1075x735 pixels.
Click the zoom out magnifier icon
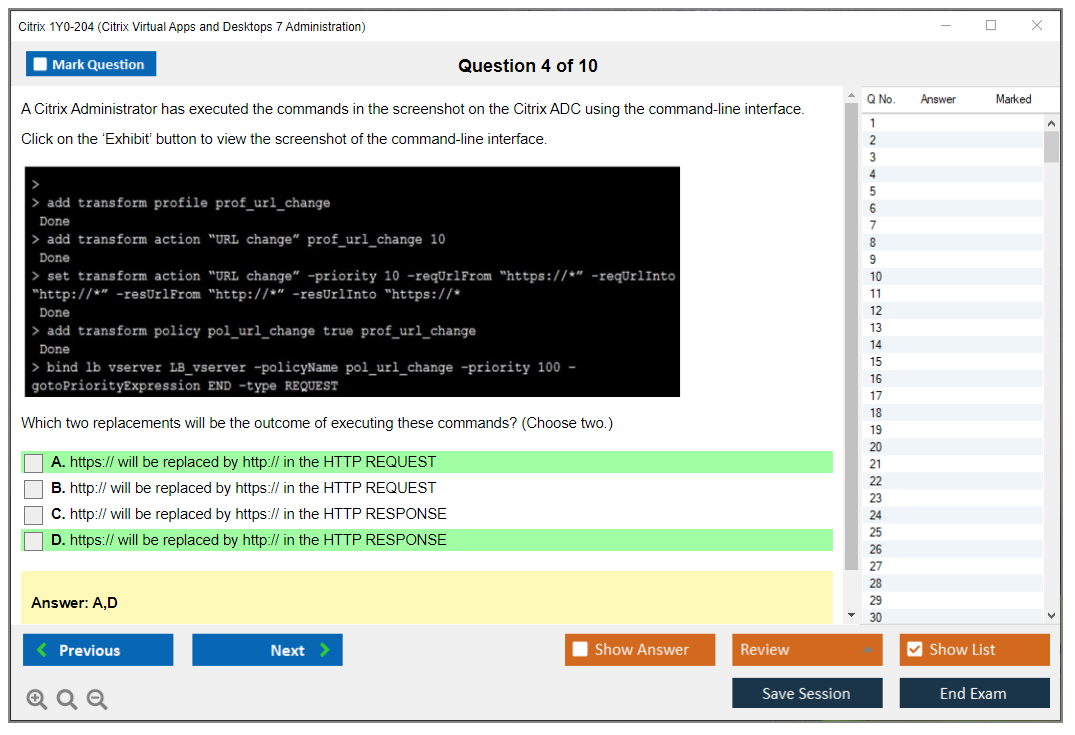coord(97,699)
